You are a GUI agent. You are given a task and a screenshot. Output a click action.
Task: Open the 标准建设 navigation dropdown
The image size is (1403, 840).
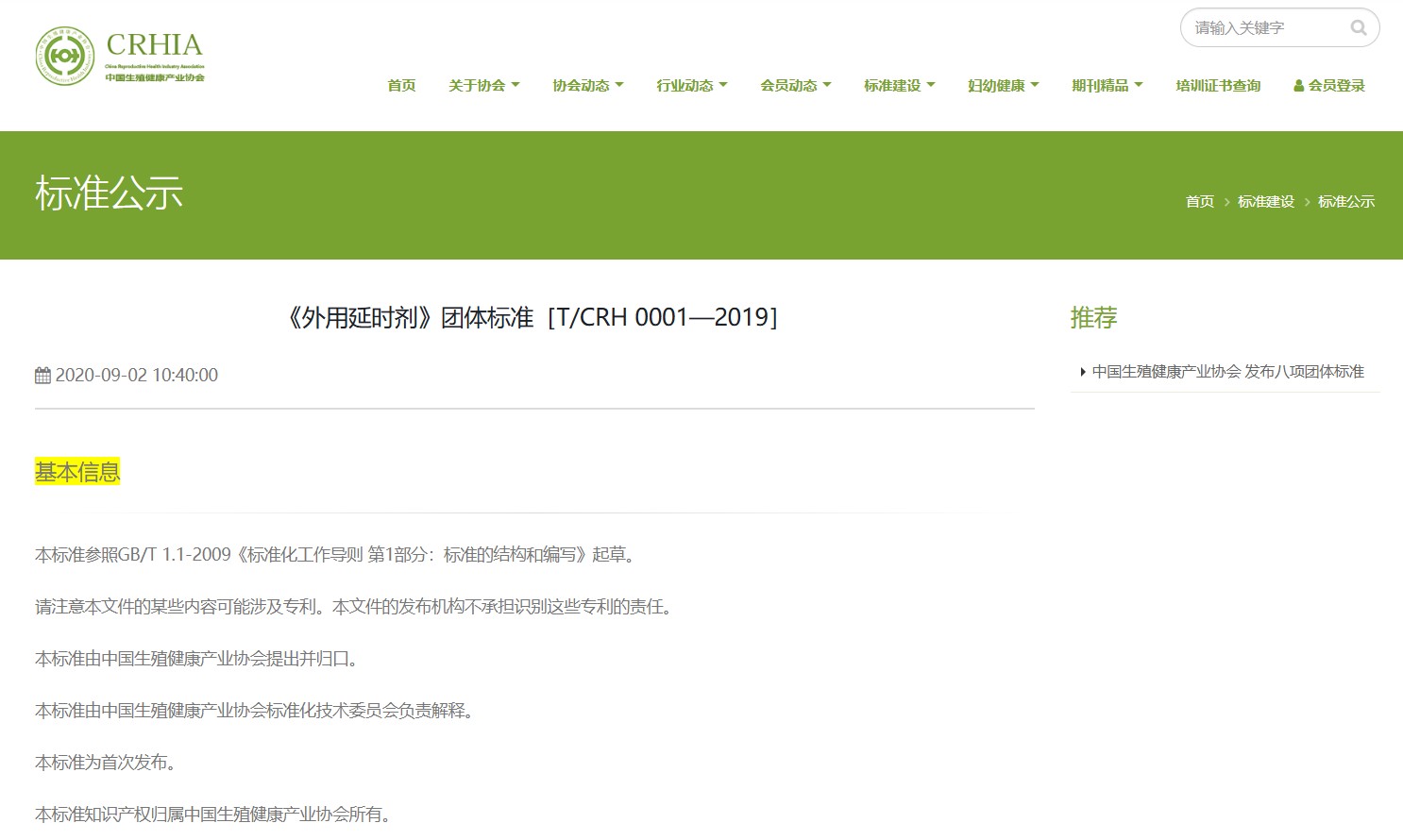899,86
